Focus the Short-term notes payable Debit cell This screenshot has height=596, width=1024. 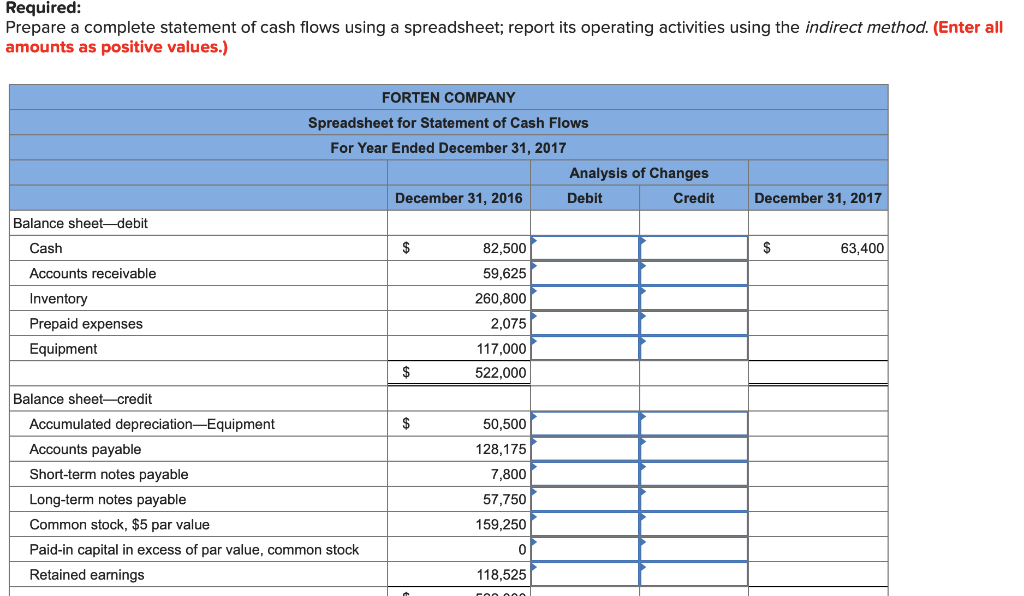tap(585, 474)
